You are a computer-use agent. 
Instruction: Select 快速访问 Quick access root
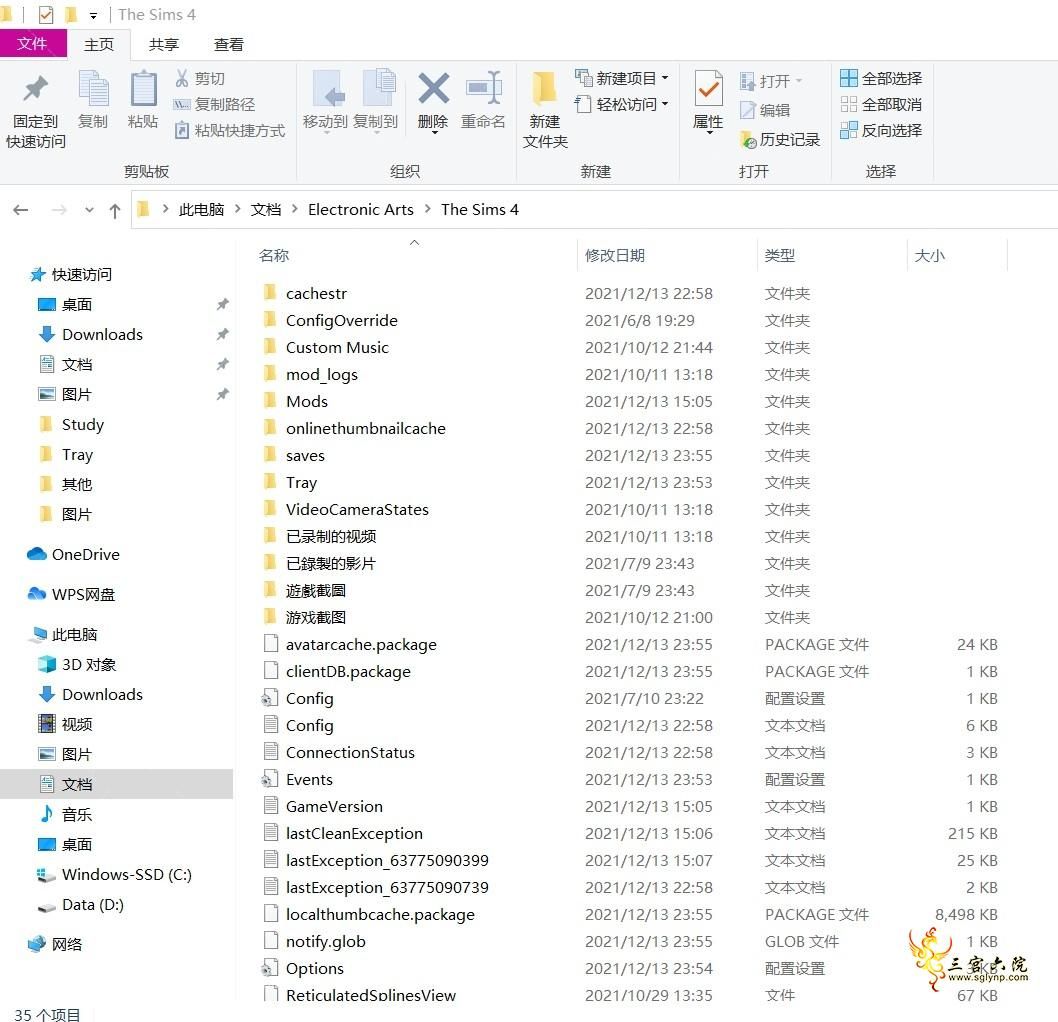click(x=70, y=275)
